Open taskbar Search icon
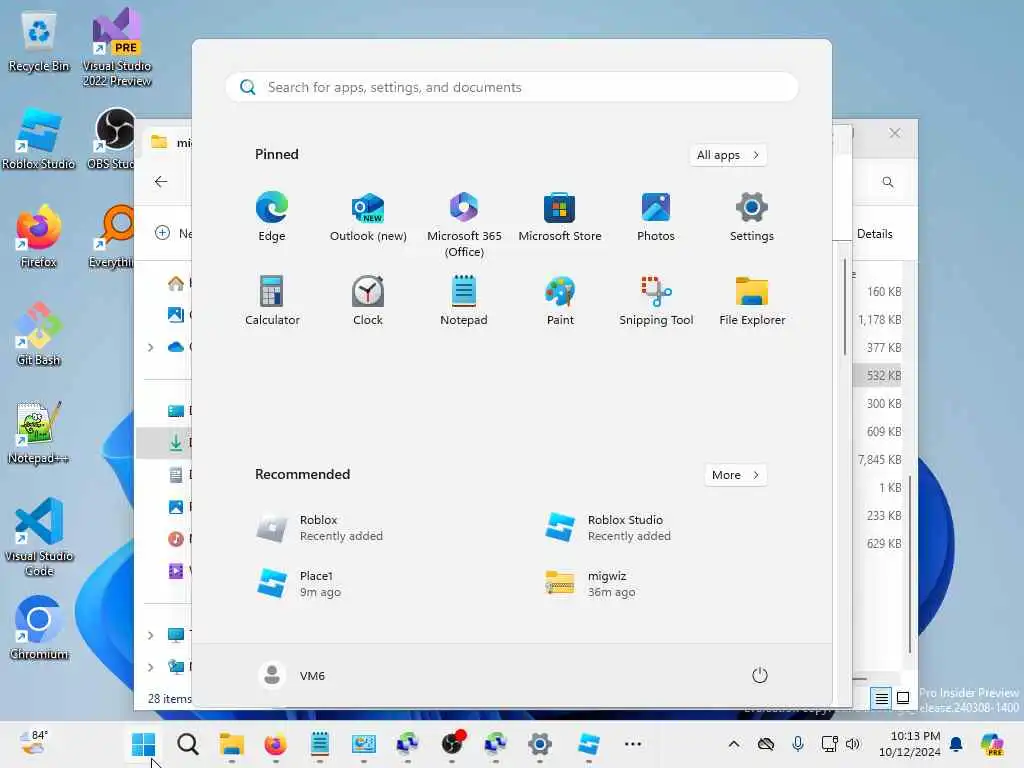The height and width of the screenshot is (768, 1024). coord(187,744)
